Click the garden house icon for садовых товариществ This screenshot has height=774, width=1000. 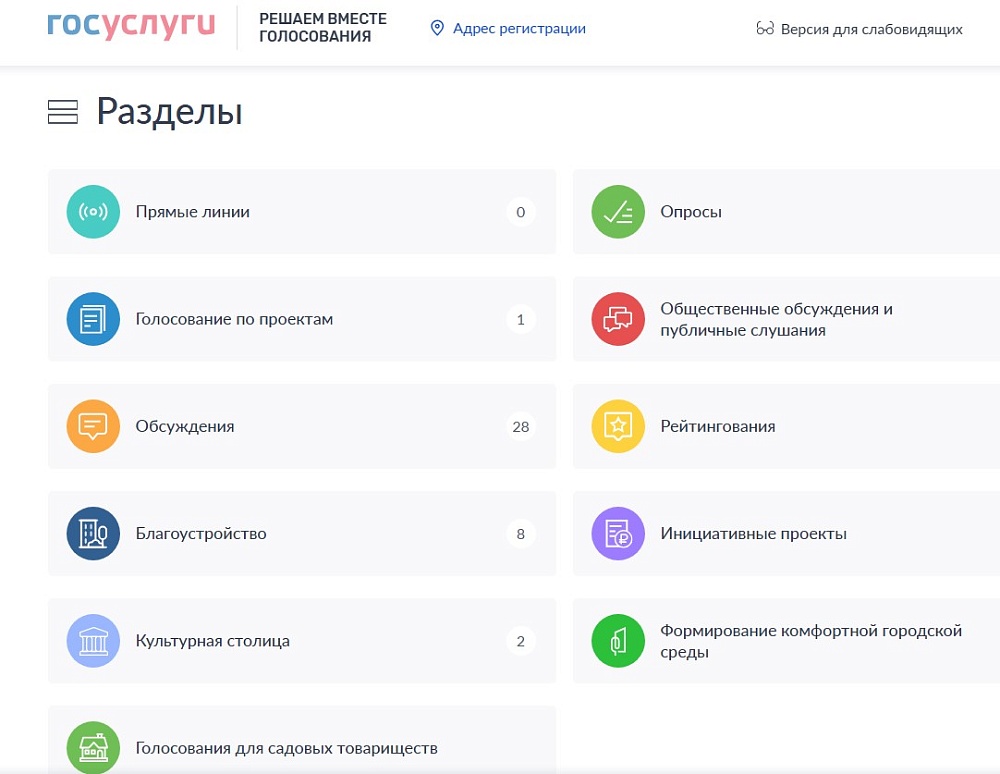point(93,747)
